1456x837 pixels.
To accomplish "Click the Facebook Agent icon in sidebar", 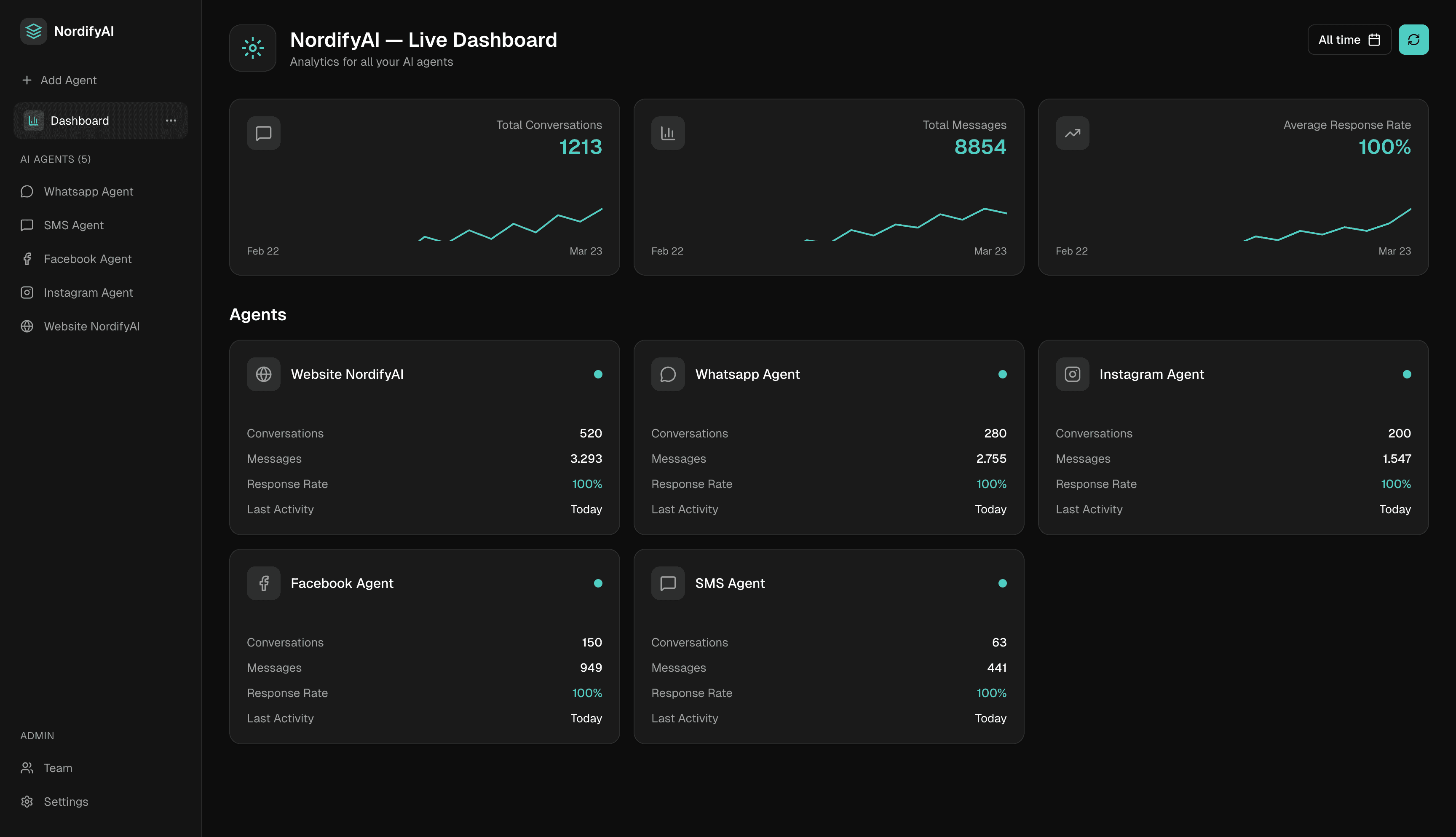I will pyautogui.click(x=27, y=259).
